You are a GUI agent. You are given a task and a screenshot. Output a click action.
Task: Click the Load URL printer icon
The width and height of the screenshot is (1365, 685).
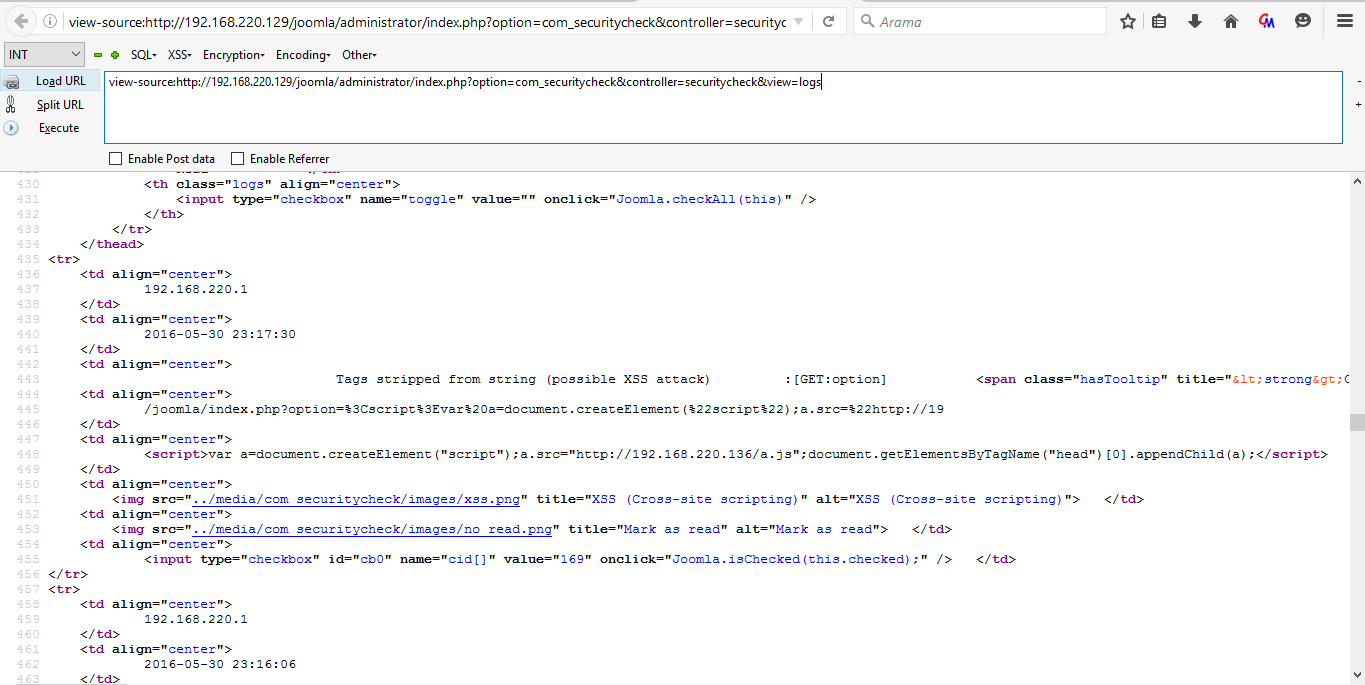tap(11, 82)
